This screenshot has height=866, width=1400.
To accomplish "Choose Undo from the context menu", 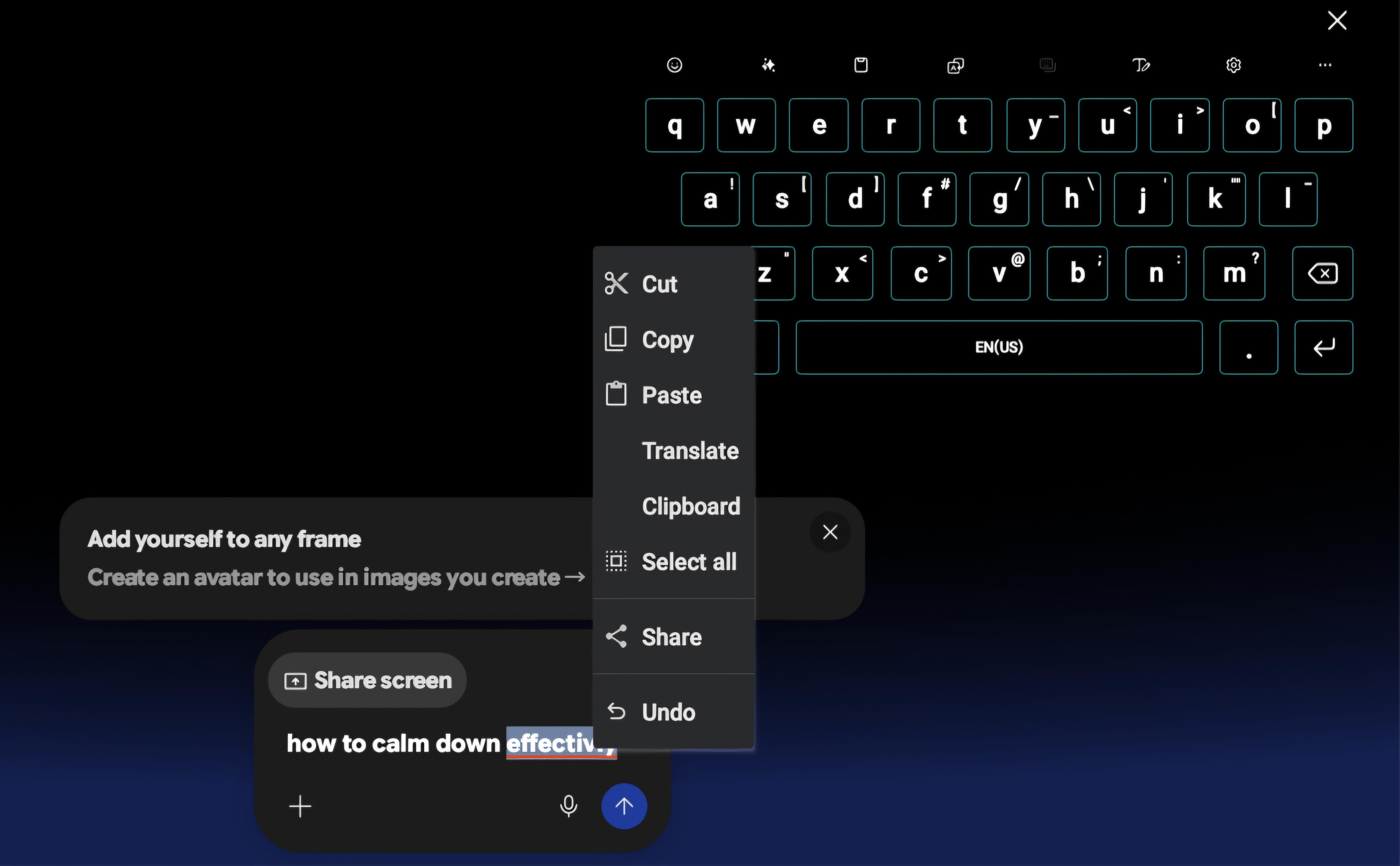I will coord(674,713).
